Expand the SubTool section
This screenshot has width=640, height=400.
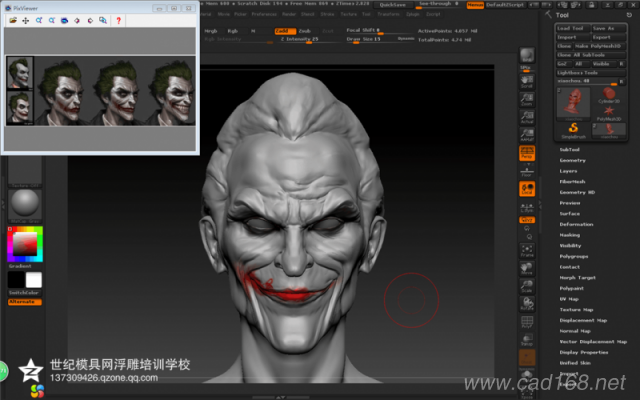click(569, 150)
